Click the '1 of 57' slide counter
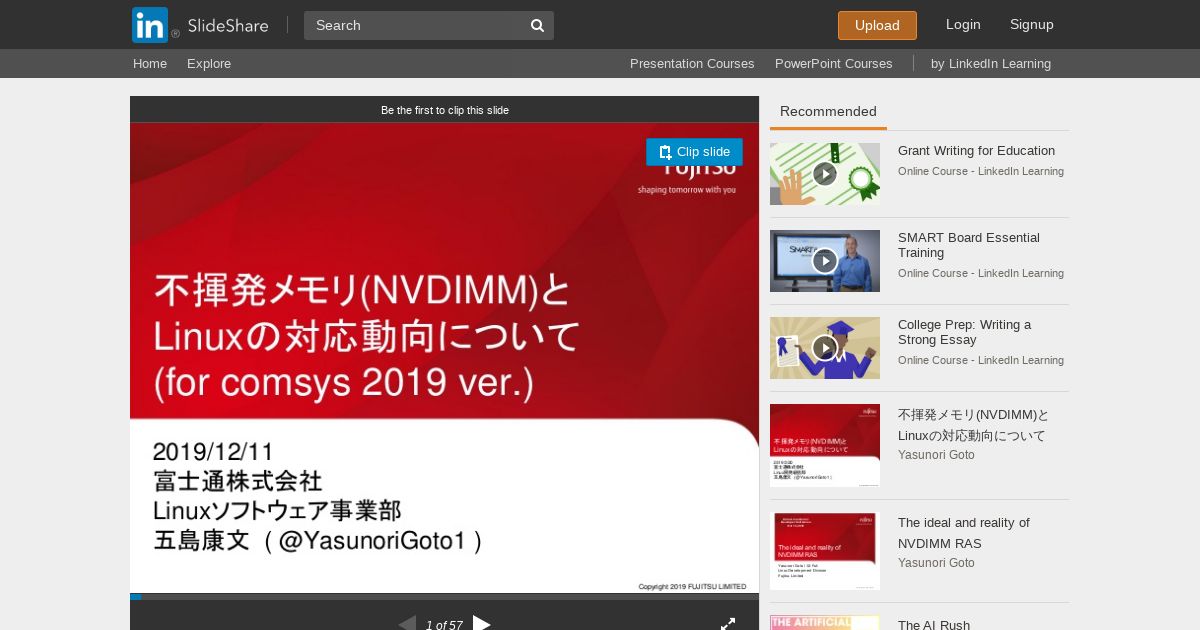This screenshot has height=630, width=1200. click(x=444, y=625)
